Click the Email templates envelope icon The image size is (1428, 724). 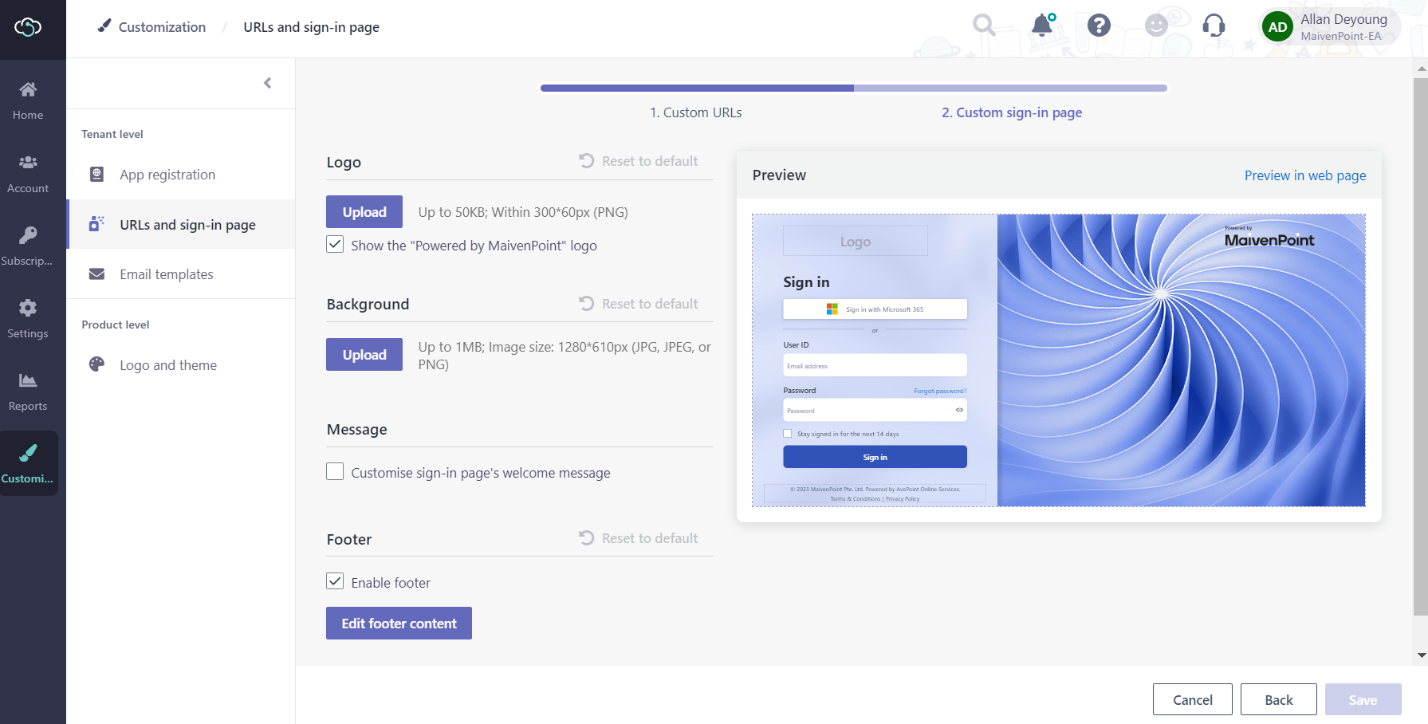tap(96, 274)
